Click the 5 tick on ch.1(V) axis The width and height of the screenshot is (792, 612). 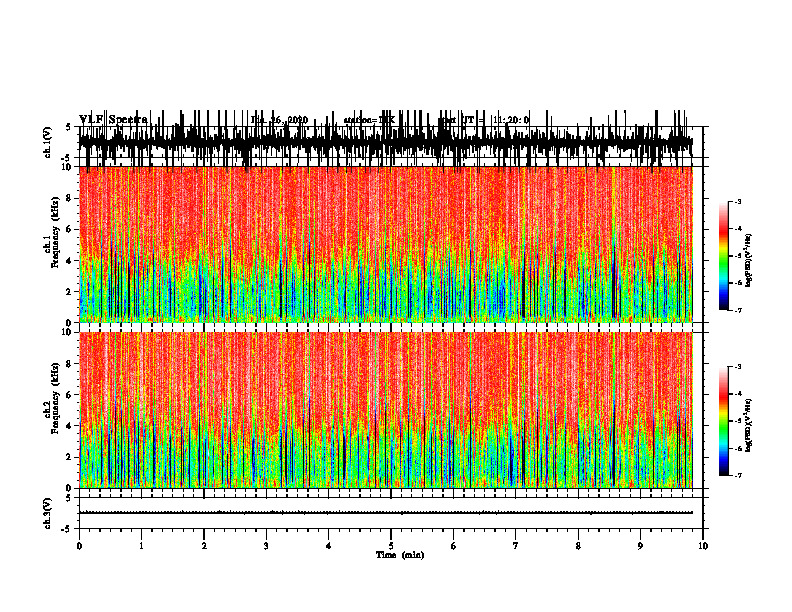pyautogui.click(x=69, y=127)
